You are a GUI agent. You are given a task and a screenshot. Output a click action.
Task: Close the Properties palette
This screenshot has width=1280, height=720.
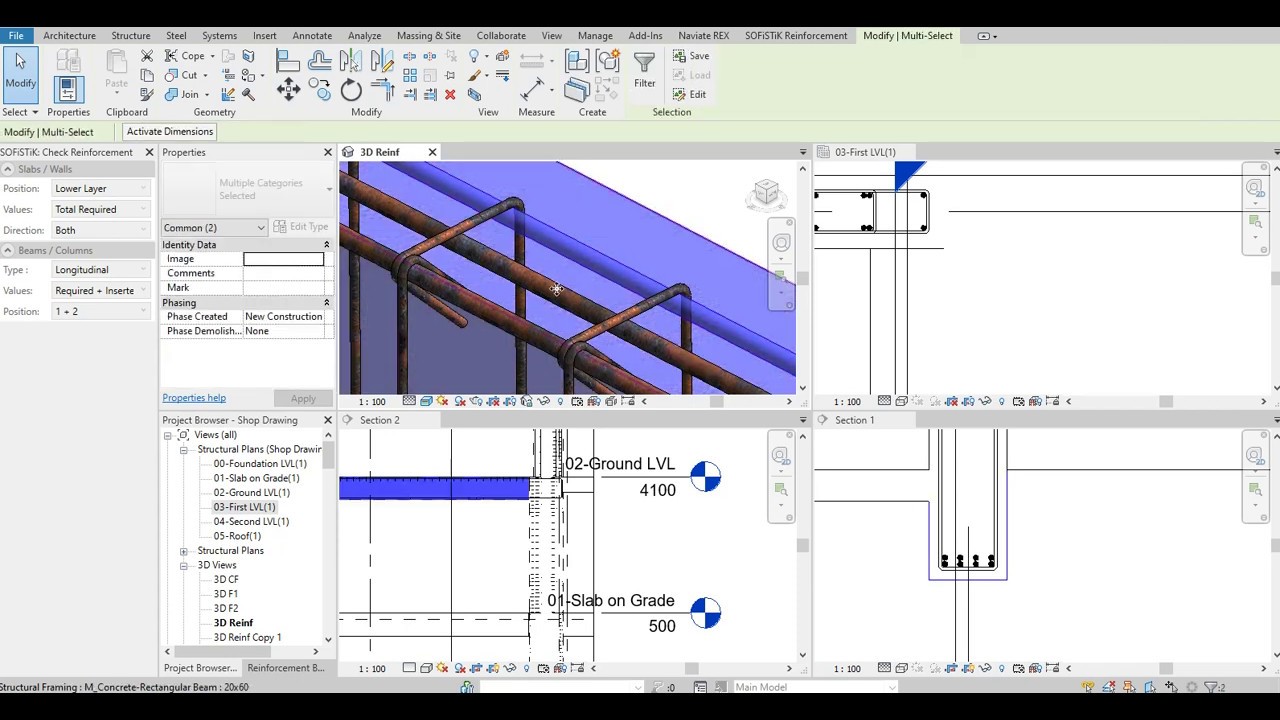coord(327,152)
